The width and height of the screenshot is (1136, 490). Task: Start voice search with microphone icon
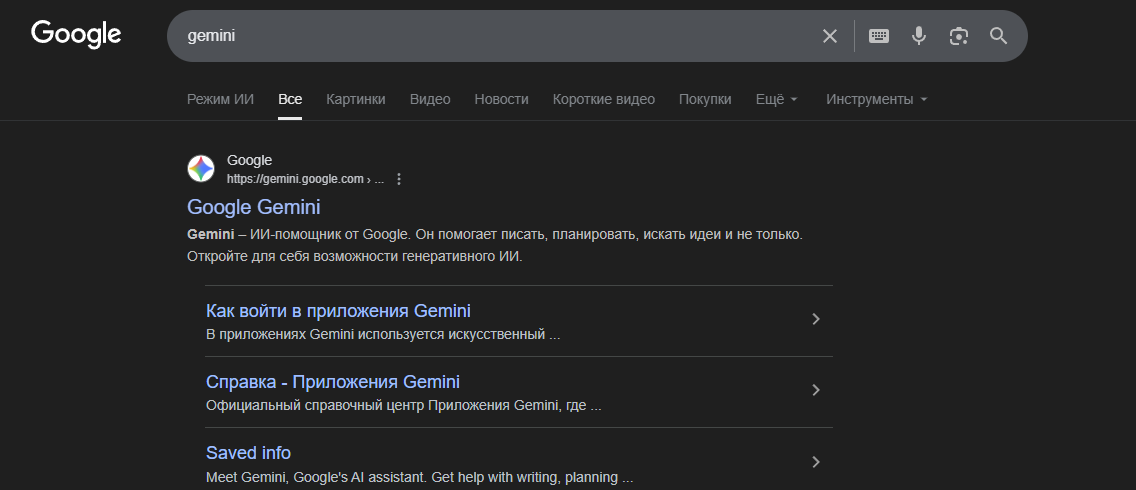pos(919,36)
